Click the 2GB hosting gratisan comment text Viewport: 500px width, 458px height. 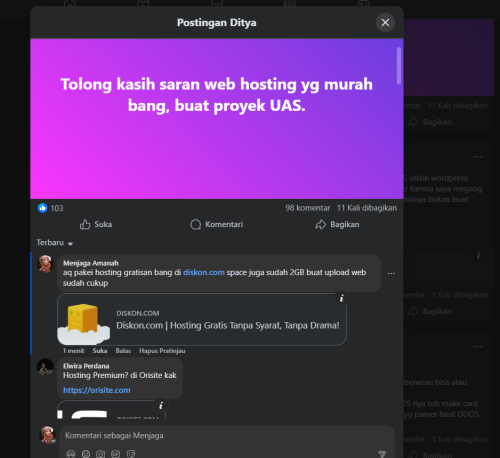click(214, 278)
